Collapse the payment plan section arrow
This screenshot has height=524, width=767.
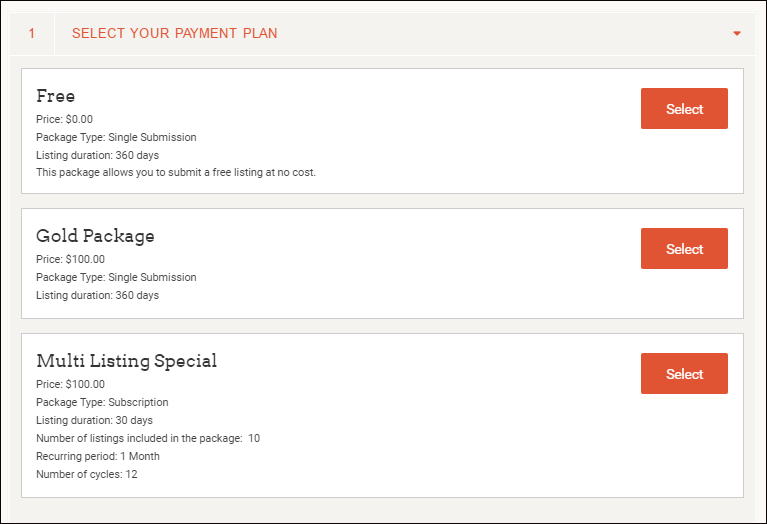pos(737,33)
